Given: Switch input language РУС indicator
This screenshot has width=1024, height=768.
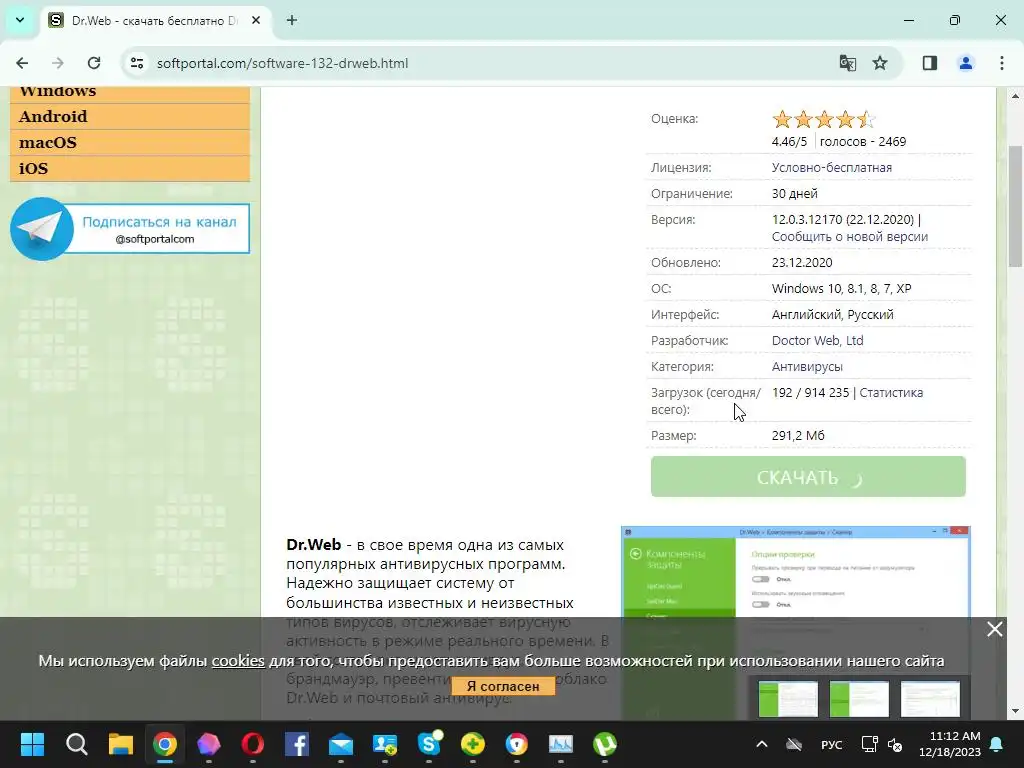Looking at the screenshot, I should [x=831, y=744].
